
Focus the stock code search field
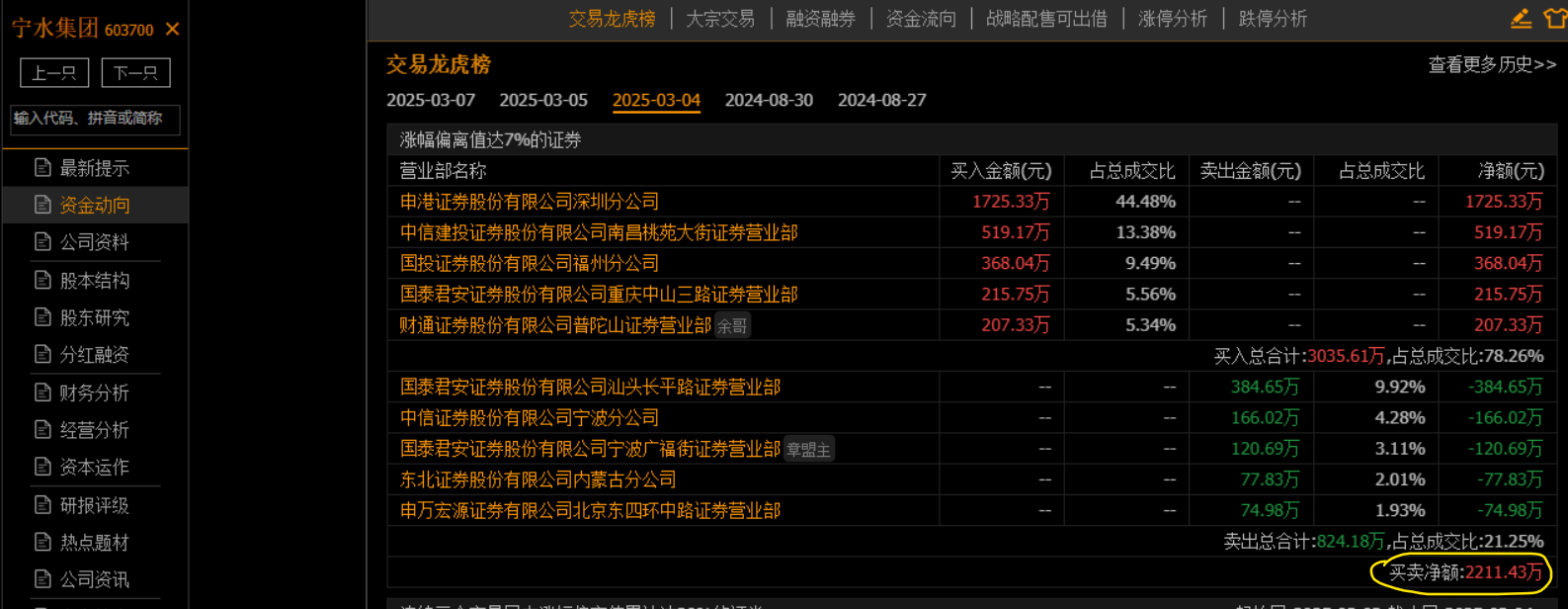point(95,119)
